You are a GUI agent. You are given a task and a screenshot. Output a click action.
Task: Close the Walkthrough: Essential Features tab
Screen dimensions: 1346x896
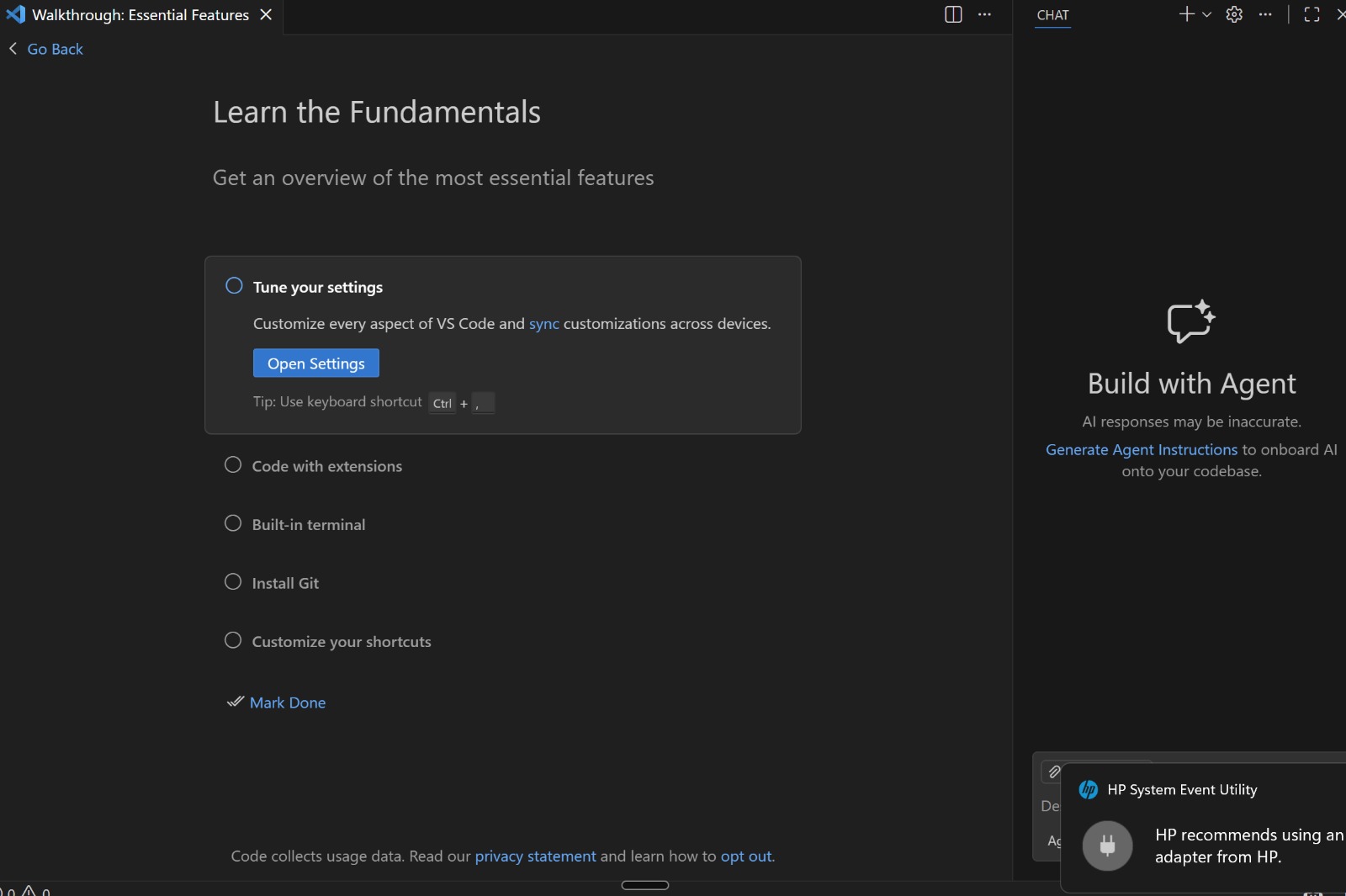pos(266,14)
